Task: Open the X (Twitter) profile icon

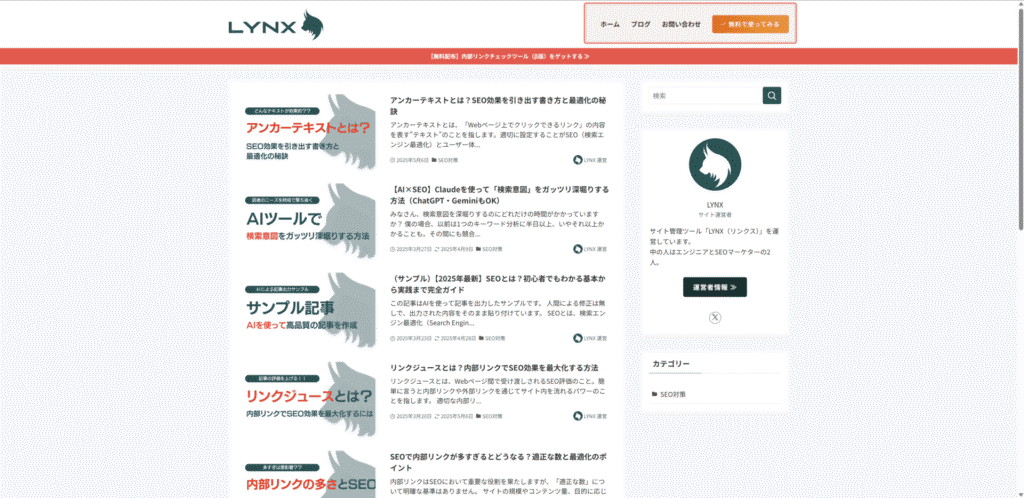Action: point(714,318)
